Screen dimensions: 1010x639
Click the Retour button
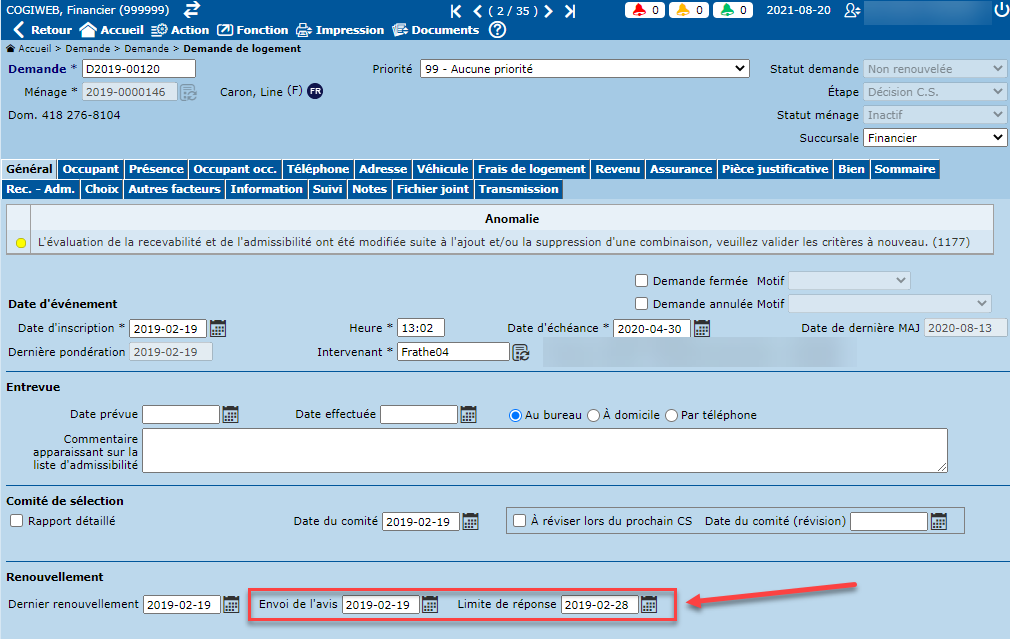pos(42,30)
